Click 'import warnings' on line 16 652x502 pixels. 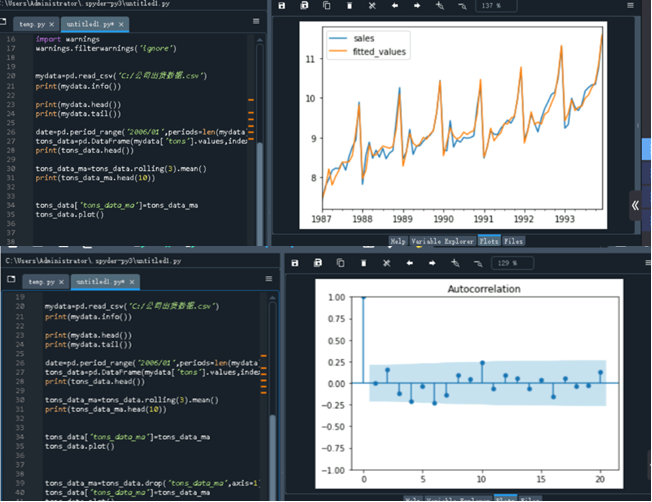point(67,39)
